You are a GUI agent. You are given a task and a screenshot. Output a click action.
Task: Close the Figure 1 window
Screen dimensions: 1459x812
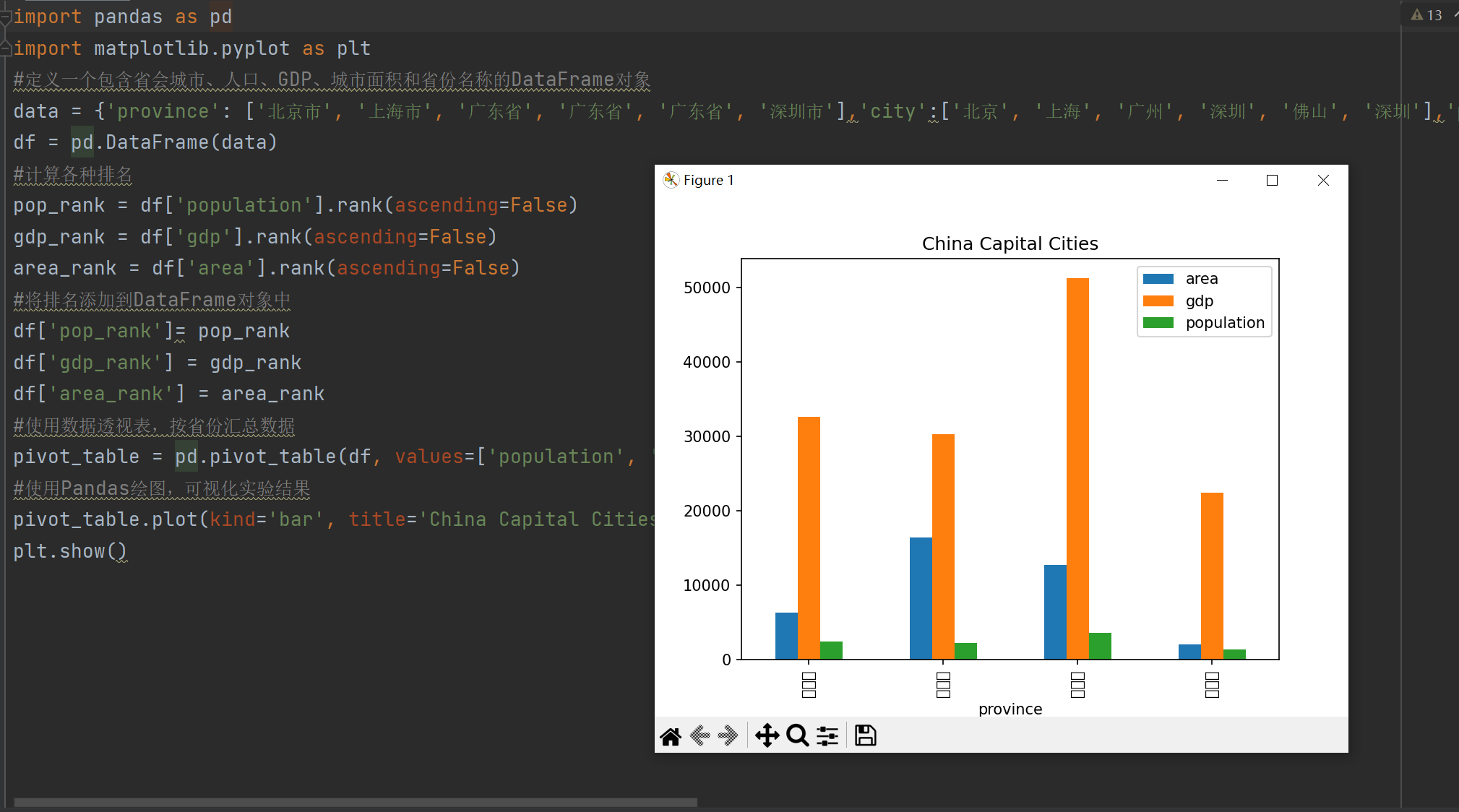pyautogui.click(x=1323, y=180)
